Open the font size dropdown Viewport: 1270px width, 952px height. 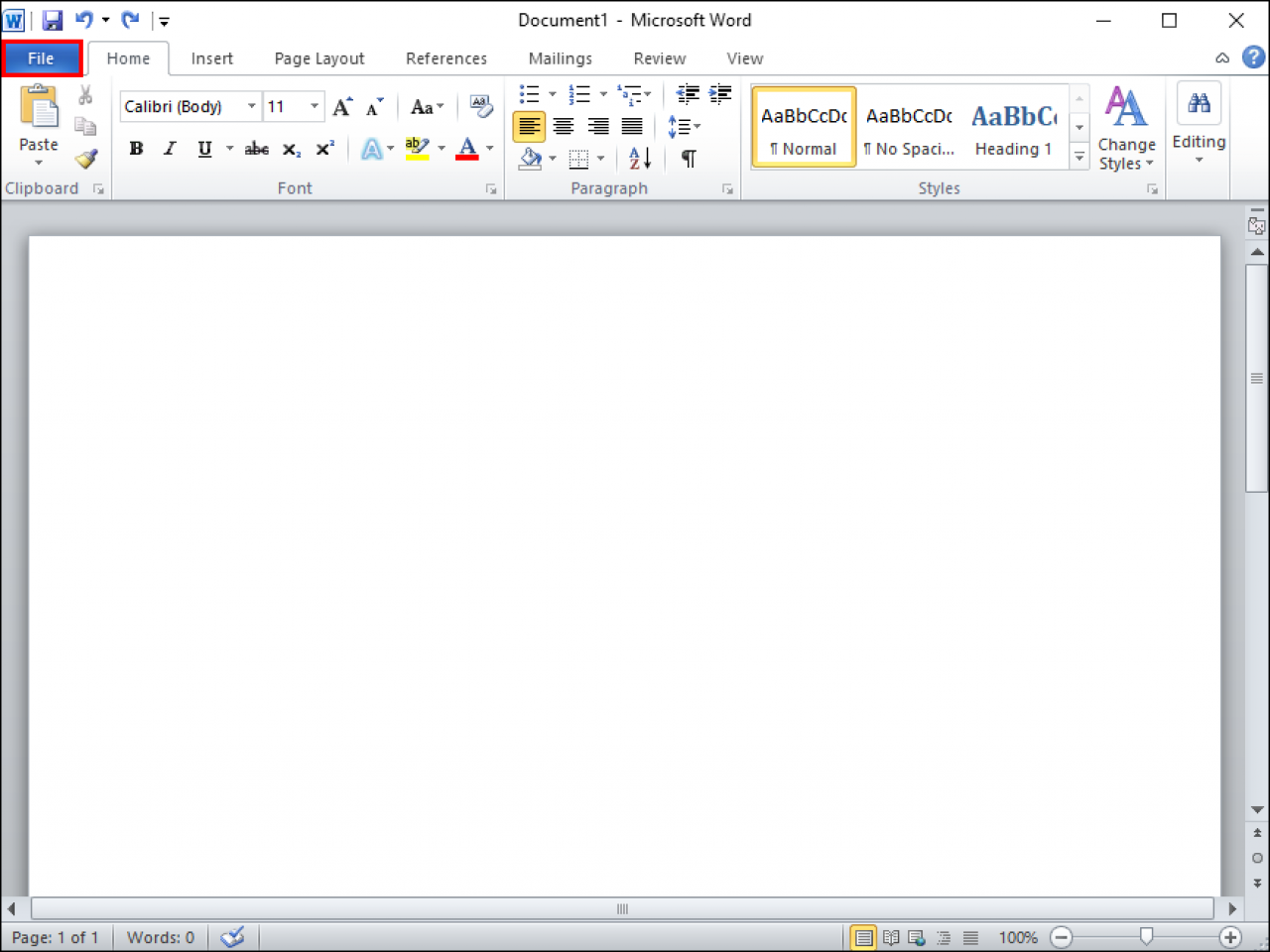point(314,106)
